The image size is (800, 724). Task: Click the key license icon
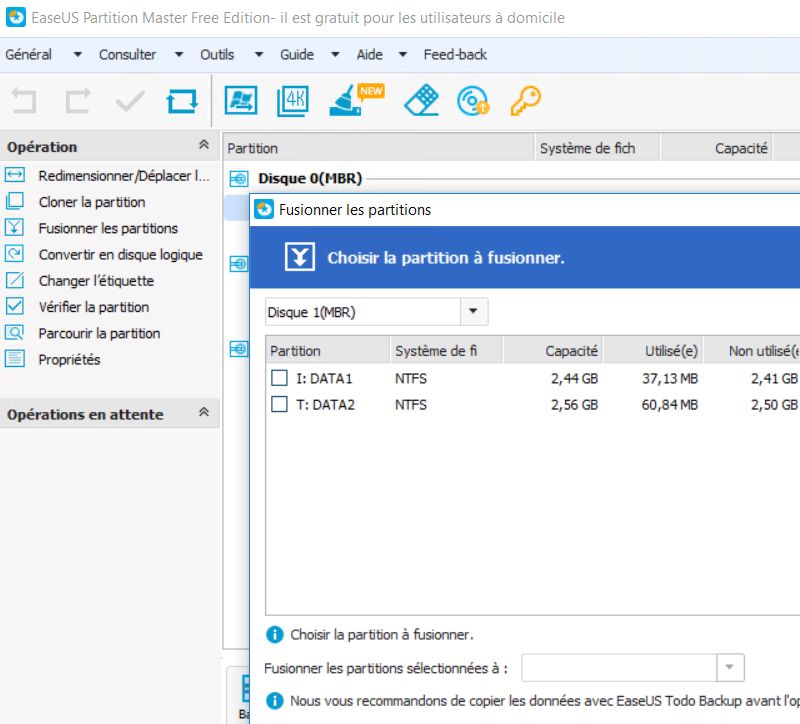coord(525,100)
